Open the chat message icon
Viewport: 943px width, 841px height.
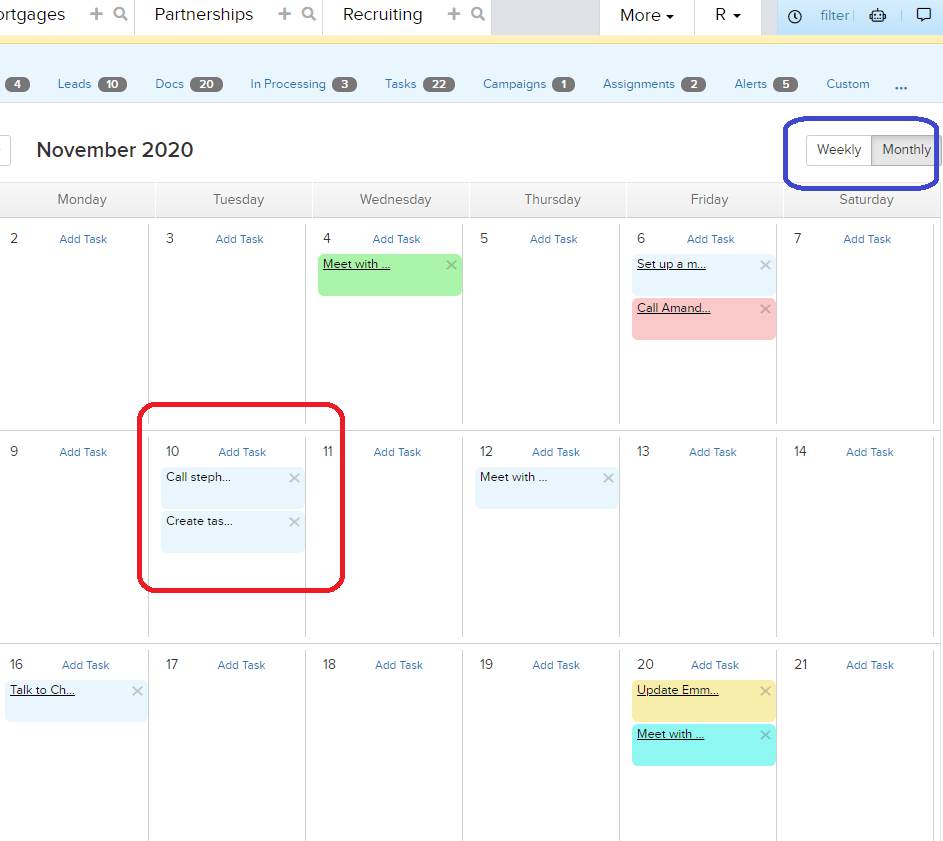coord(924,14)
